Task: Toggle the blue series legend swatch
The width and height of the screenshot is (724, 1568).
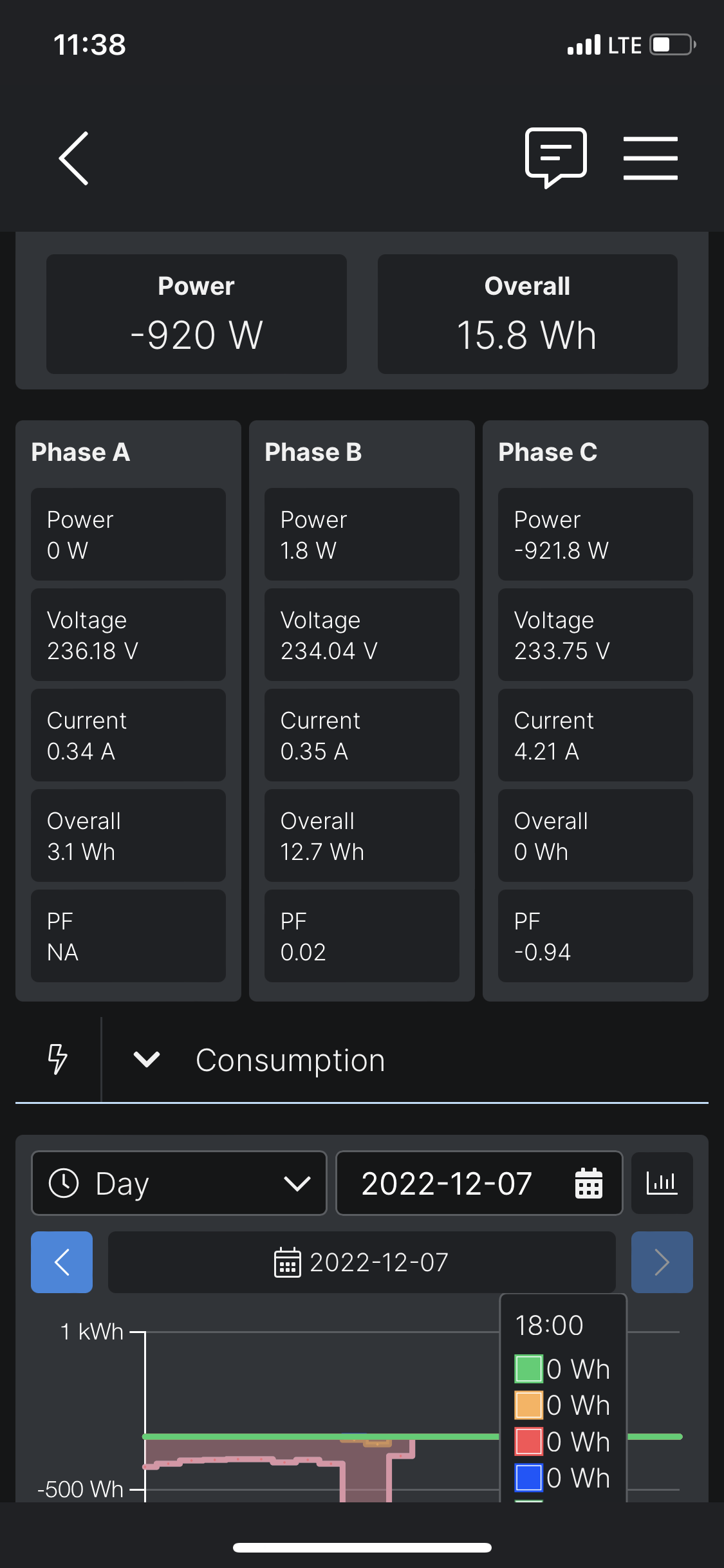Action: [529, 1478]
